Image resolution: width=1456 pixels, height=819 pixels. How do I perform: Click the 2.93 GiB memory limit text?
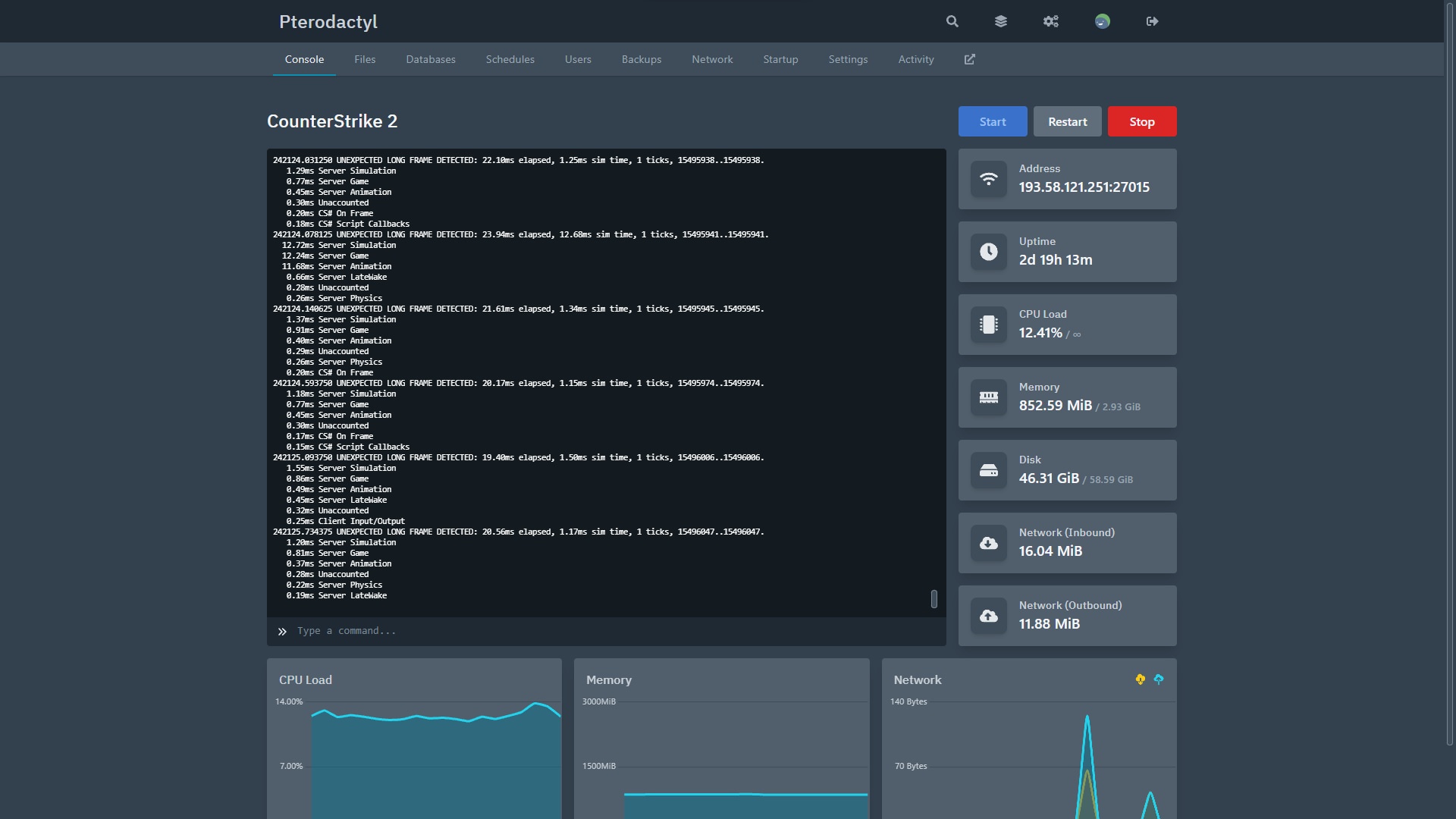point(1121,407)
